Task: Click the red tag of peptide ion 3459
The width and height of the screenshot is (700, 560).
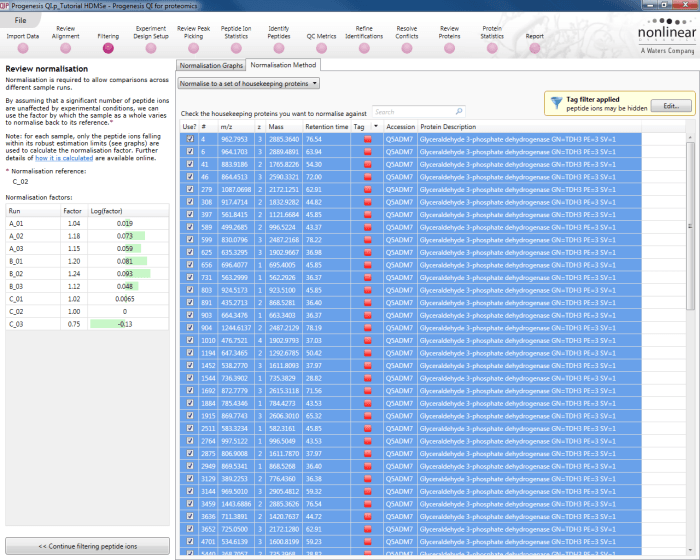Action: [367, 504]
